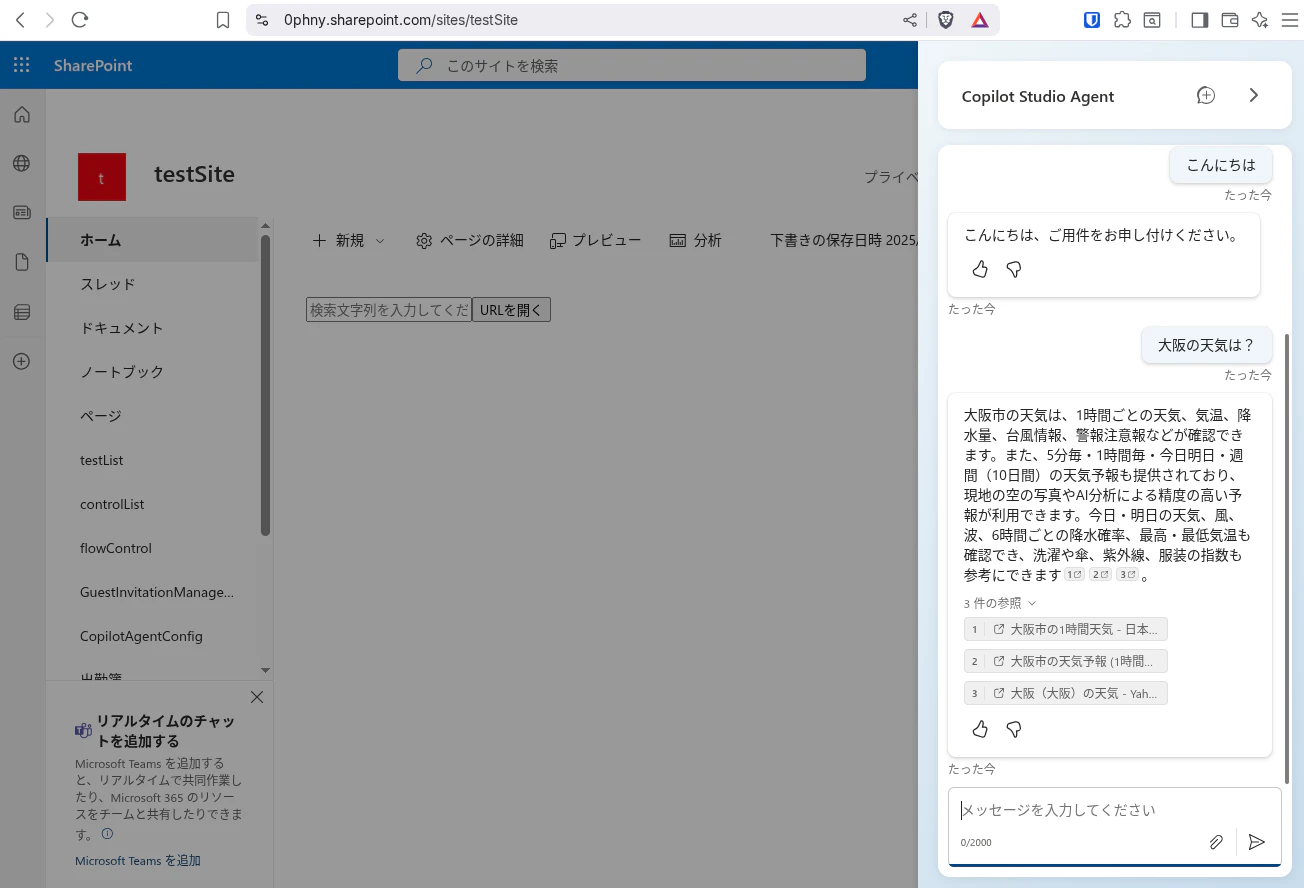Focus the Copilot message input box
This screenshot has height=888, width=1304.
pyautogui.click(x=1115, y=810)
